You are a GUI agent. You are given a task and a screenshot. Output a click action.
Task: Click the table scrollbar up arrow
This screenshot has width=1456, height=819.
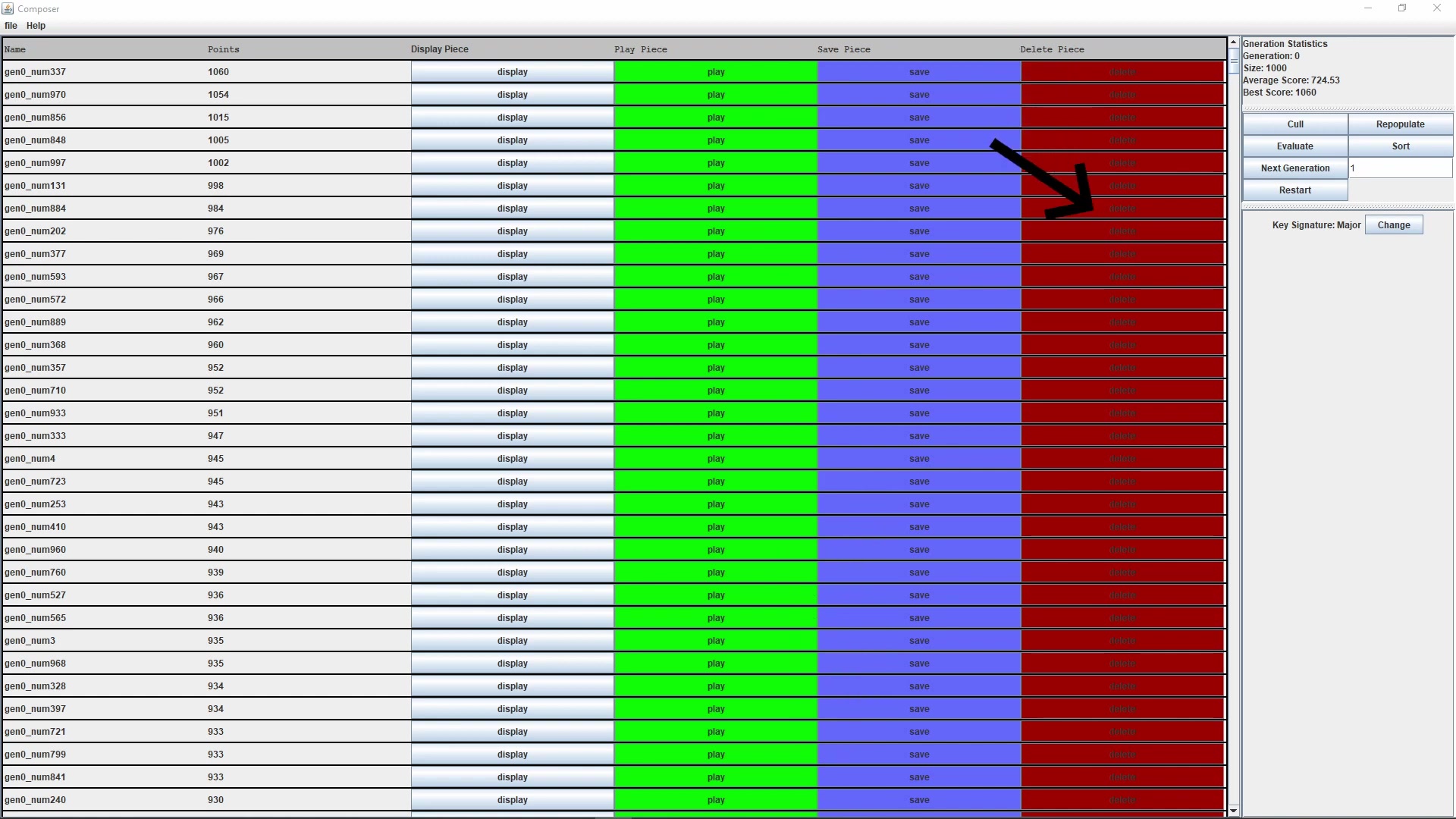[x=1234, y=42]
